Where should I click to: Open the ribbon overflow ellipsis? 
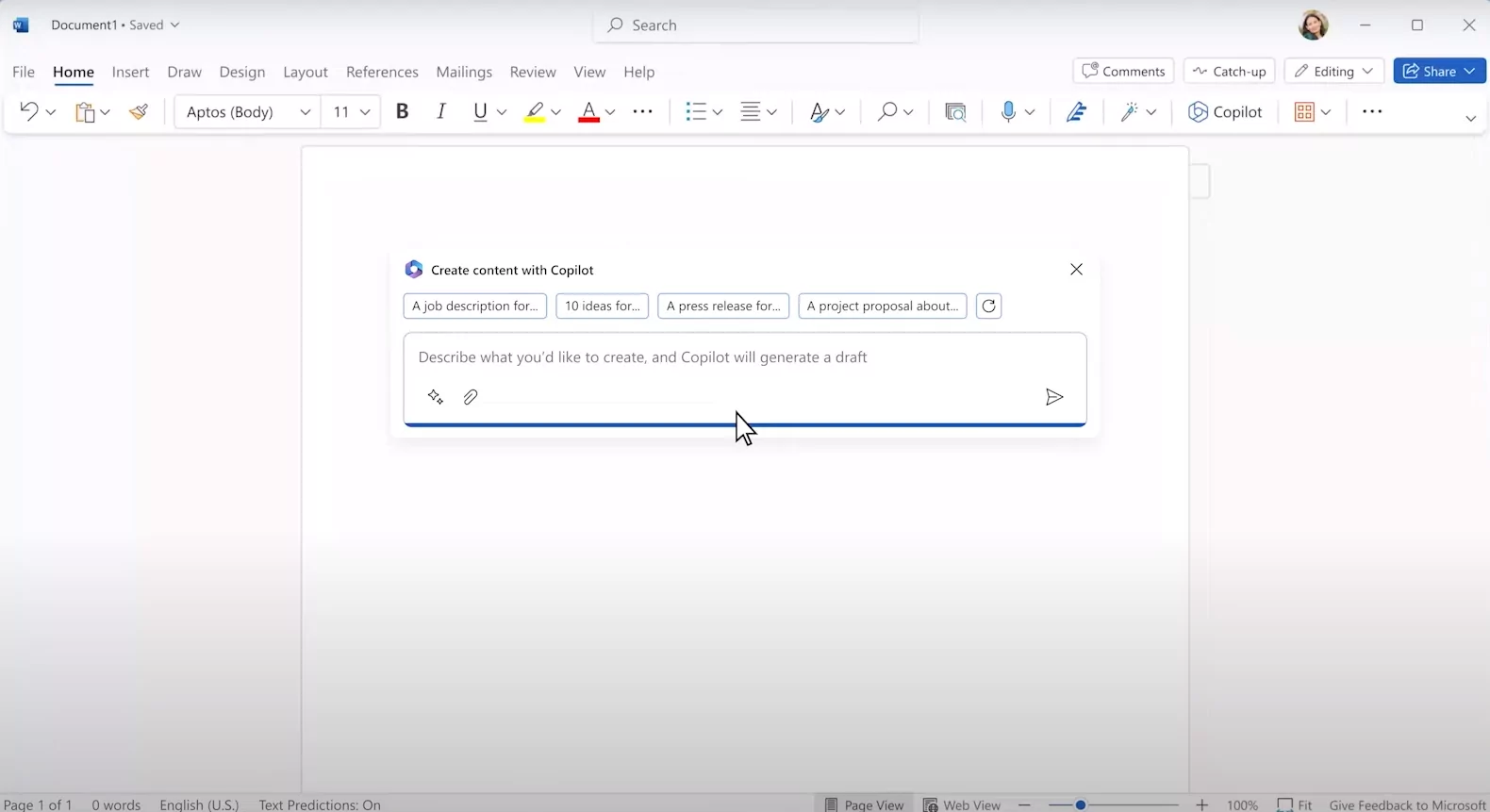[1372, 111]
